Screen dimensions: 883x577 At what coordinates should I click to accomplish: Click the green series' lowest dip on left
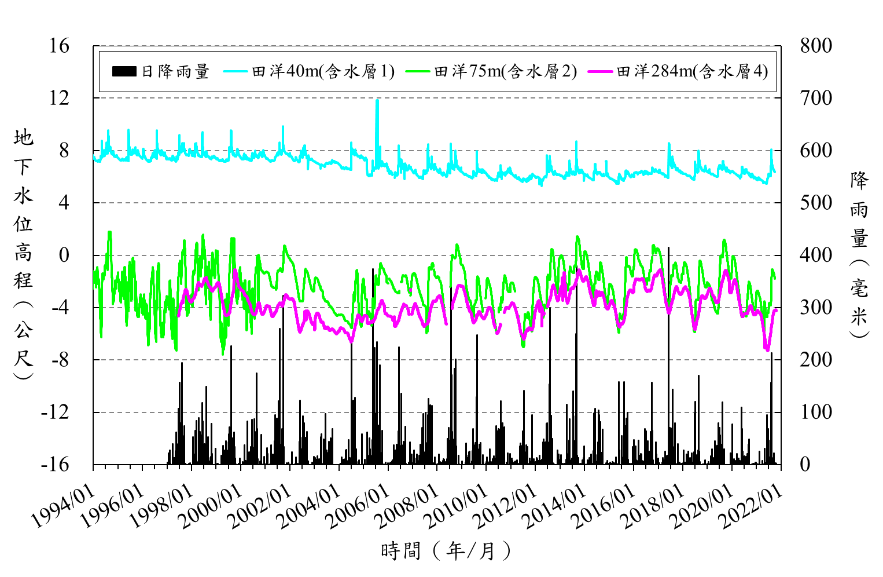tap(223, 353)
